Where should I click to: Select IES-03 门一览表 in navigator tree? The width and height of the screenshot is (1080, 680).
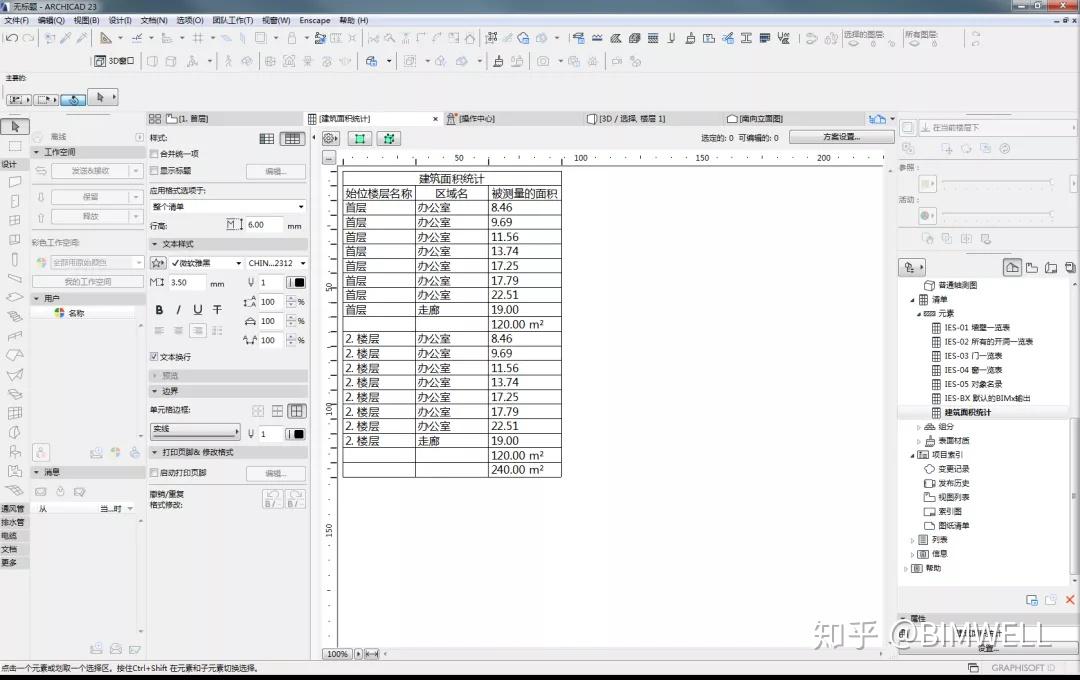[x=973, y=356]
